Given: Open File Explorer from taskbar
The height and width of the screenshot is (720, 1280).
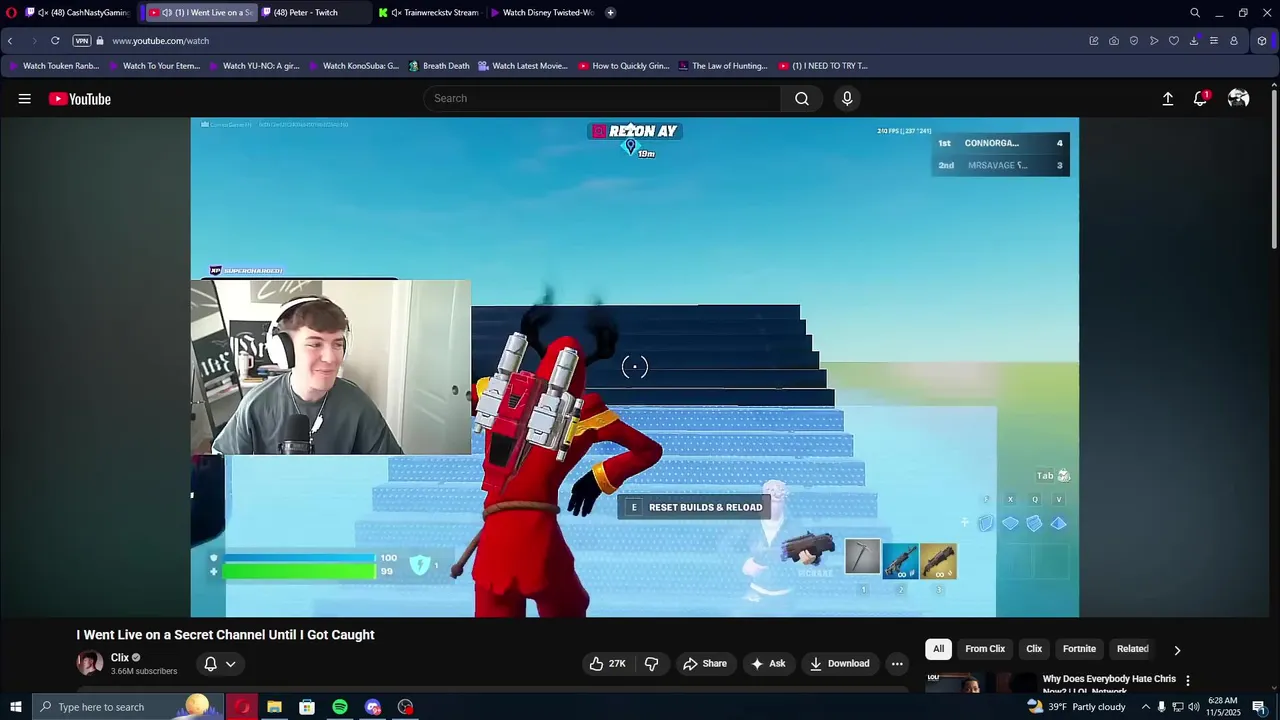Looking at the screenshot, I should coord(274,707).
